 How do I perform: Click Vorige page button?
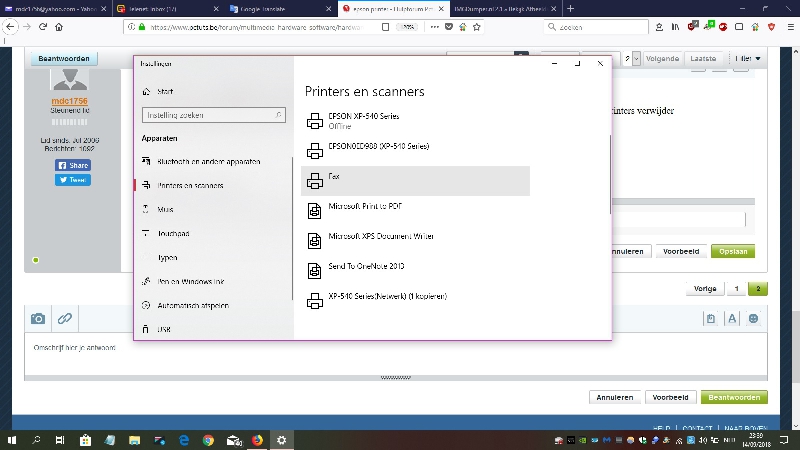coord(705,289)
